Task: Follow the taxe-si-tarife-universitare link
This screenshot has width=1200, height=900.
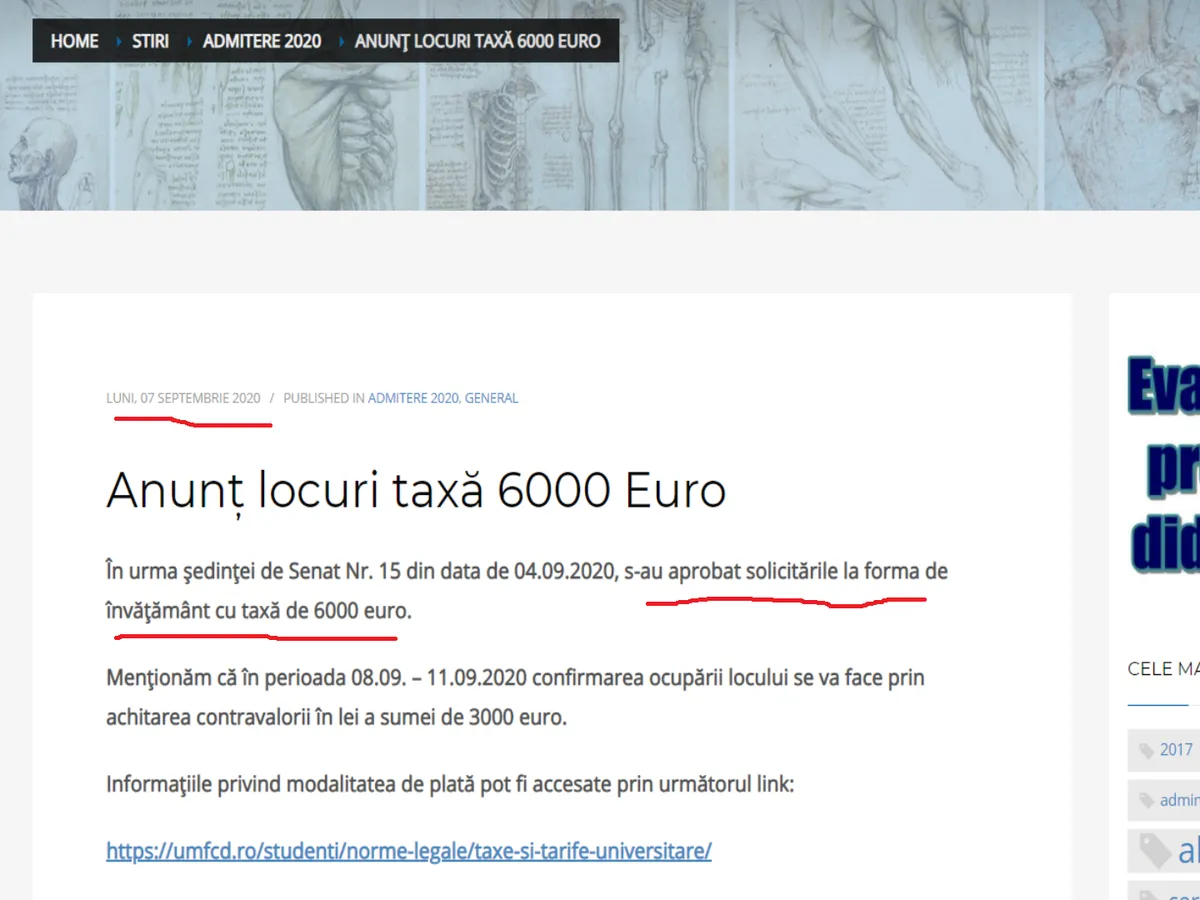Action: click(409, 851)
